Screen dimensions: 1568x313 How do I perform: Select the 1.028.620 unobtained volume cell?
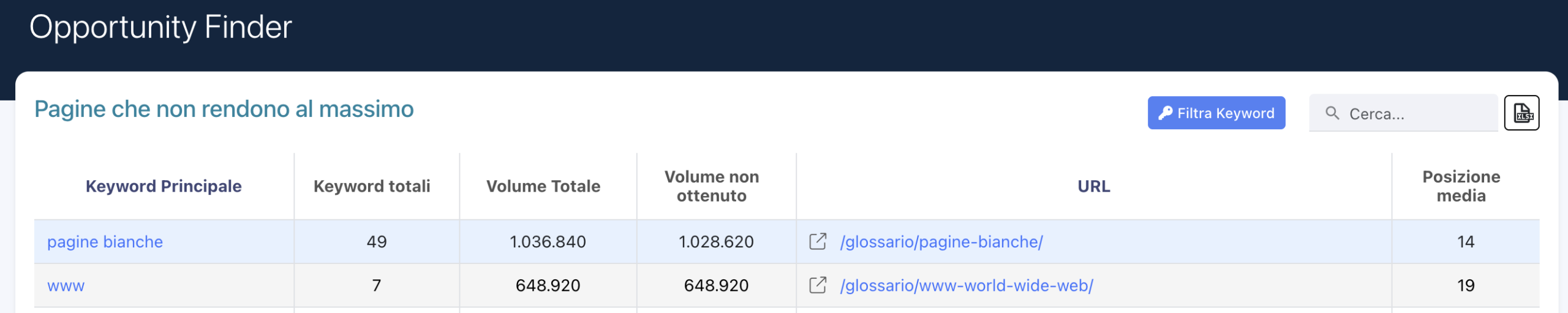tap(716, 242)
